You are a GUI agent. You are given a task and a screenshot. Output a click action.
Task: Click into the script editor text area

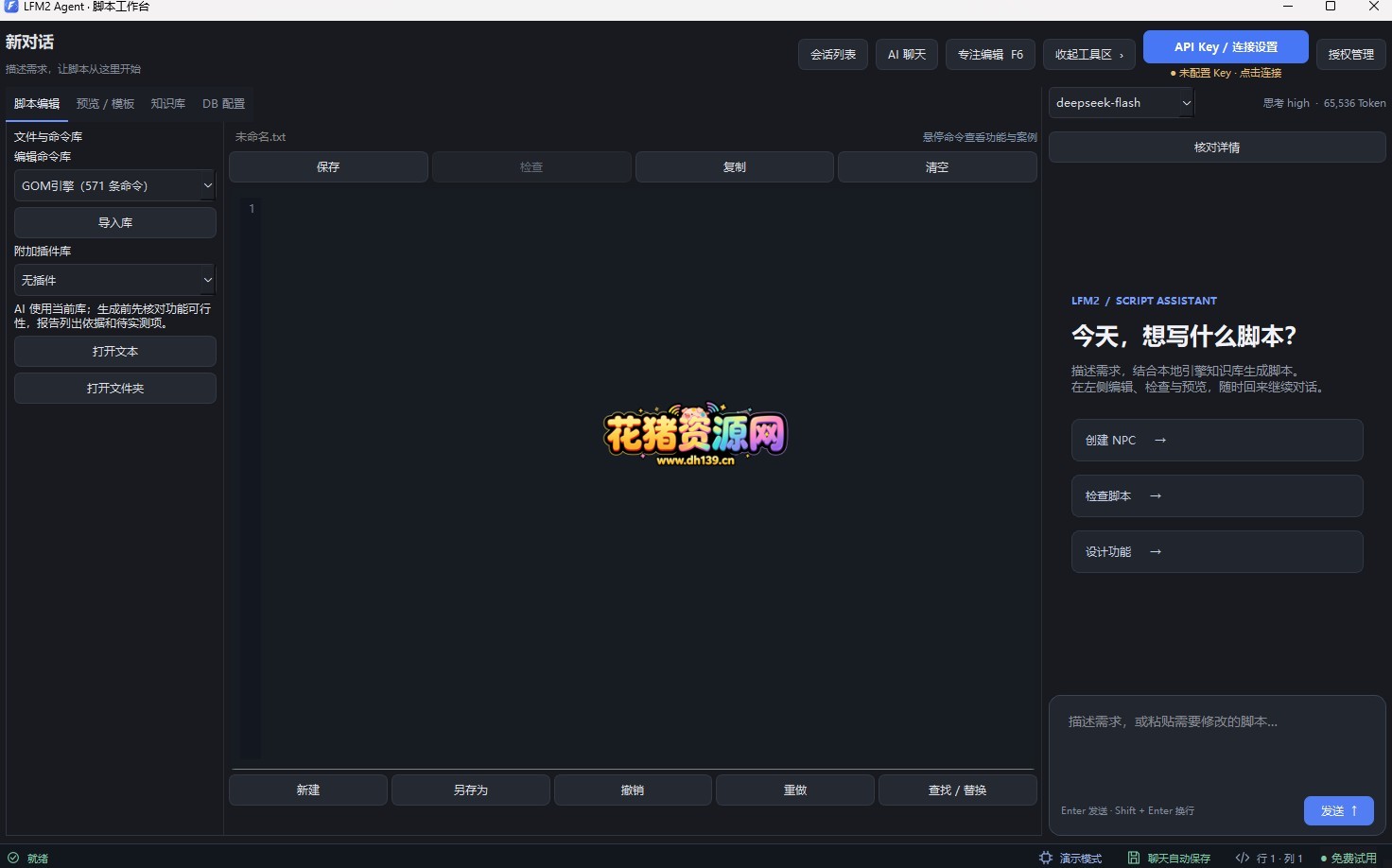[x=648, y=477]
